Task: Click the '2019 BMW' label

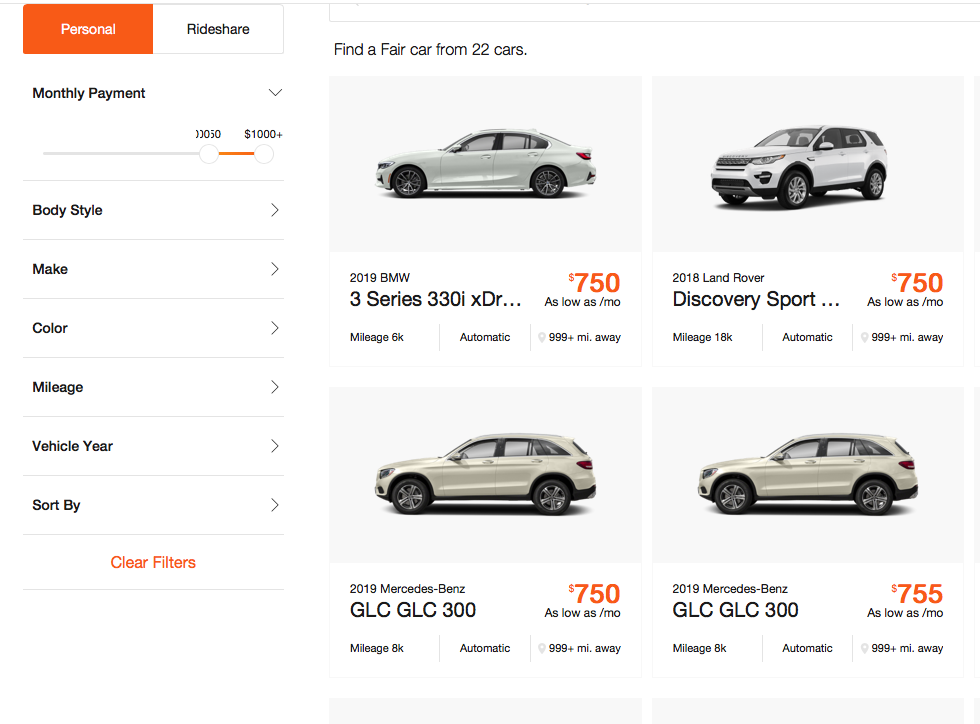Action: (379, 278)
